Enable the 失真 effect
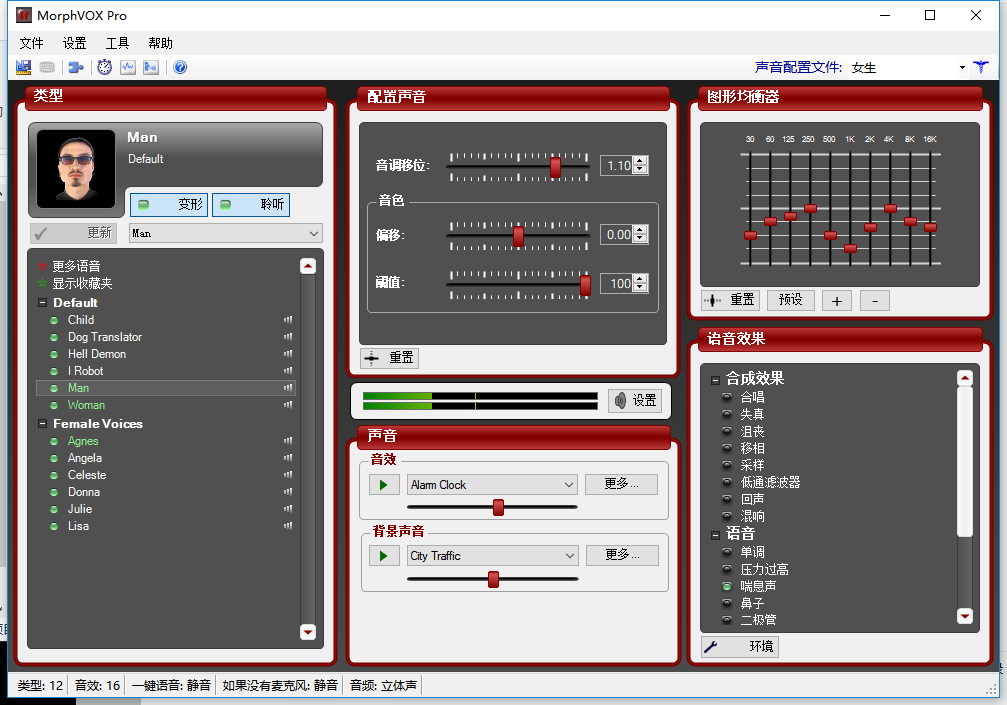Screen dimensions: 1007x705 (727, 414)
